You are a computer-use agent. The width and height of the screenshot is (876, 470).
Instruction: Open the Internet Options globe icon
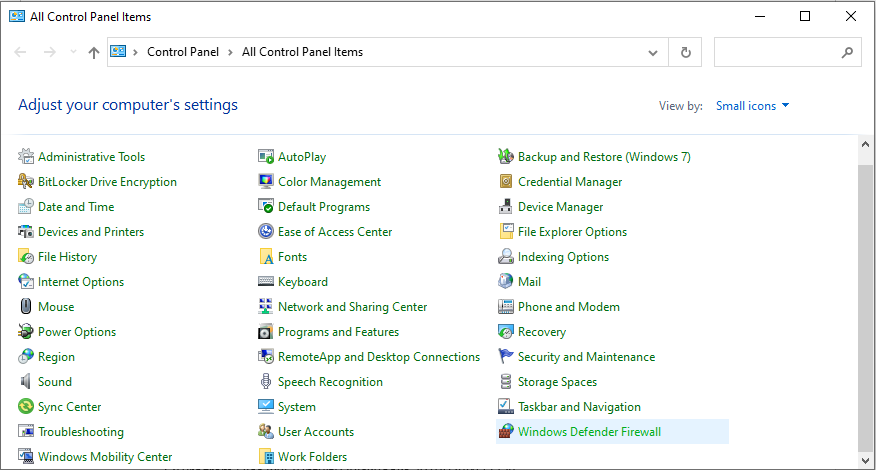(26, 282)
